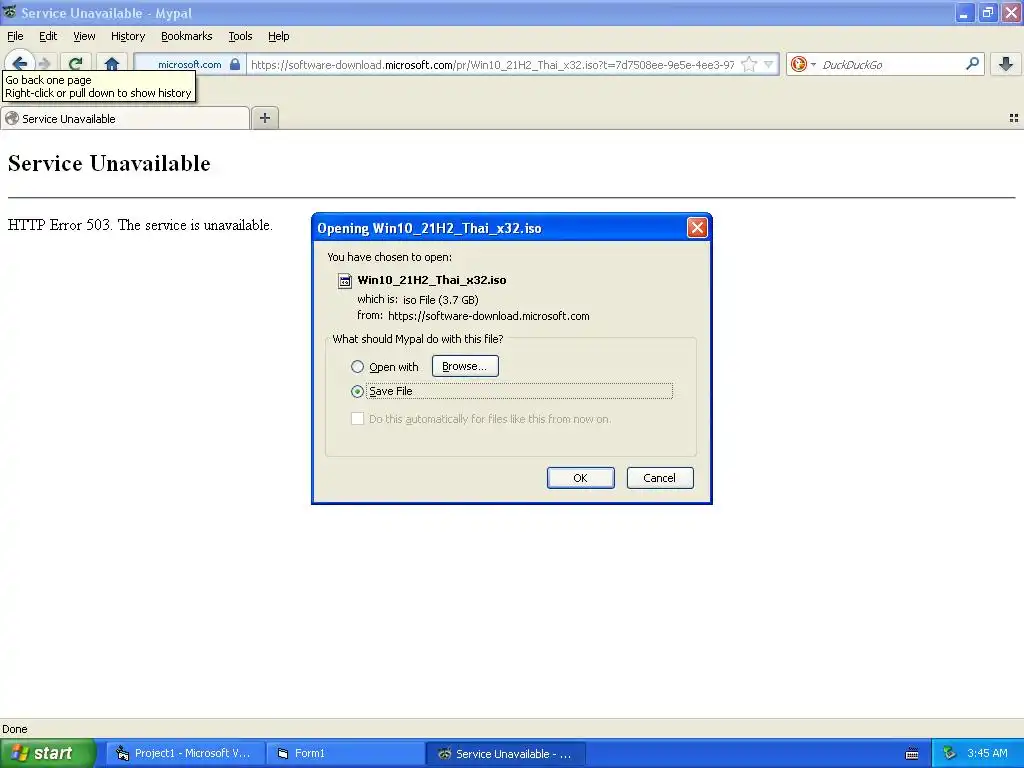Go to the home page icon
1024x768 pixels.
tap(112, 64)
